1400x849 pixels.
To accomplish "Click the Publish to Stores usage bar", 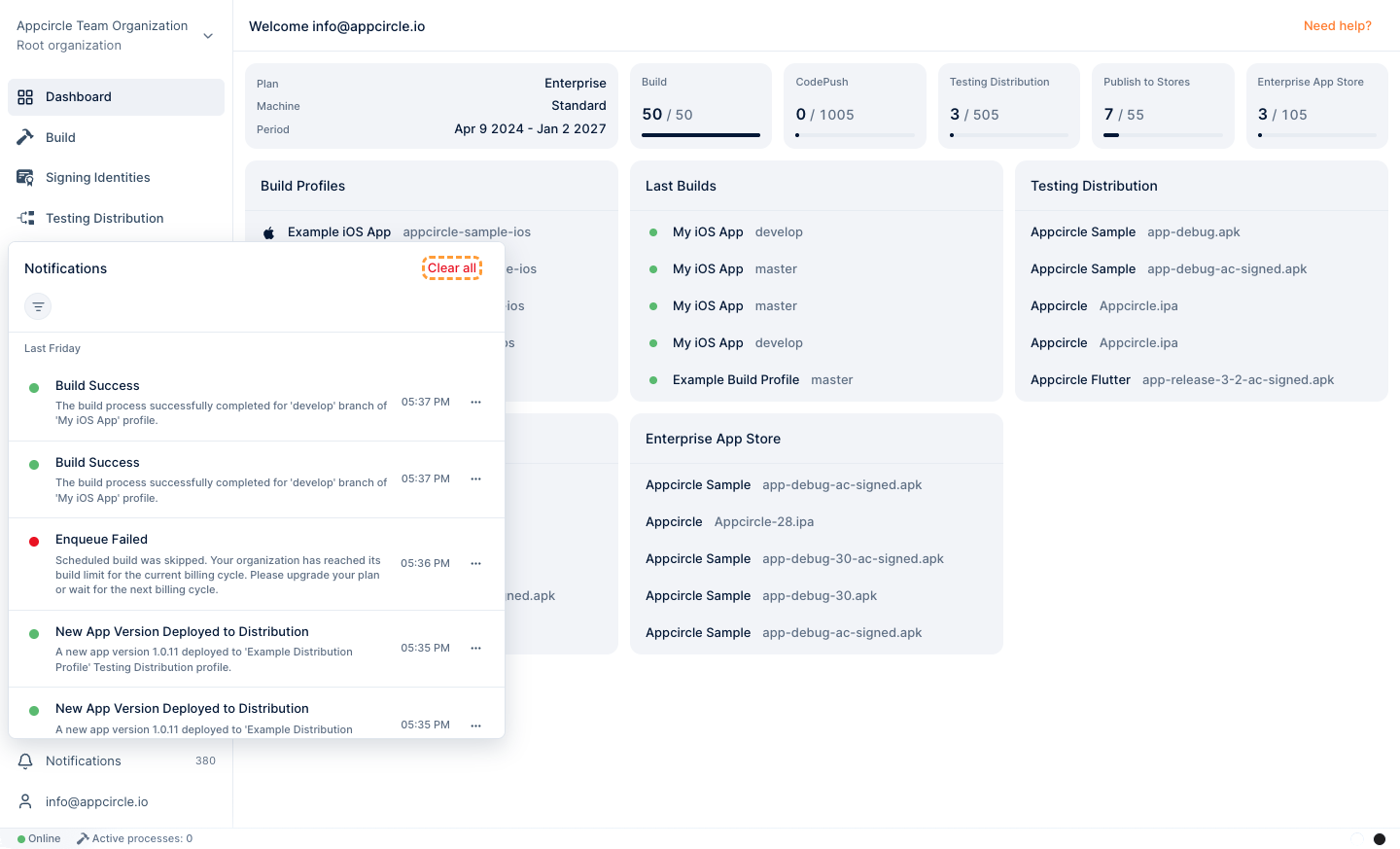I will [x=1163, y=135].
